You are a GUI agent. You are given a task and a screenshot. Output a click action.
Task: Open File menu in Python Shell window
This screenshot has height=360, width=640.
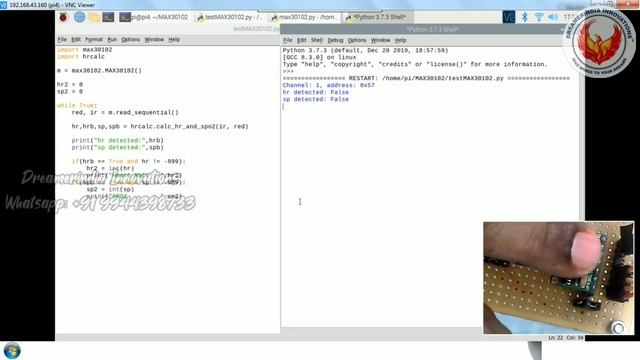[288, 40]
